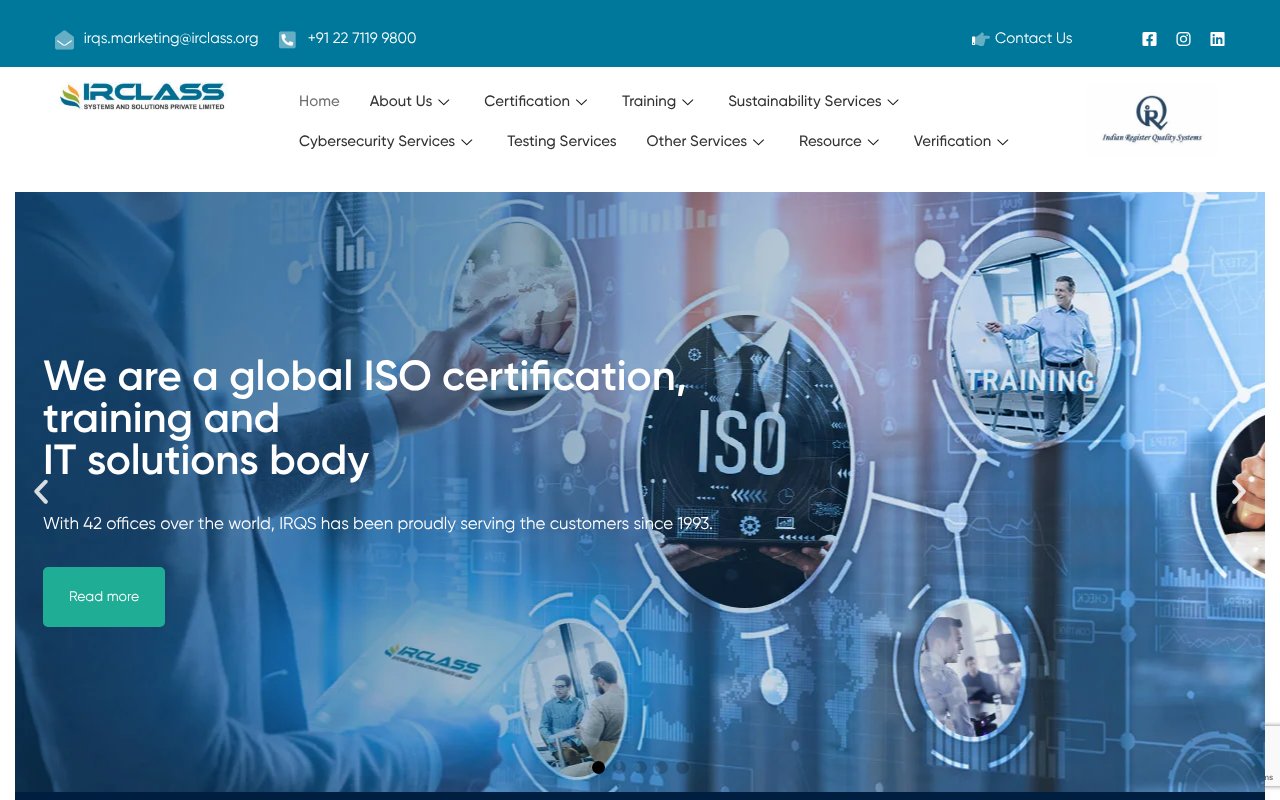This screenshot has width=1280, height=800.
Task: Click the right arrow to view next slide
Action: [1238, 491]
